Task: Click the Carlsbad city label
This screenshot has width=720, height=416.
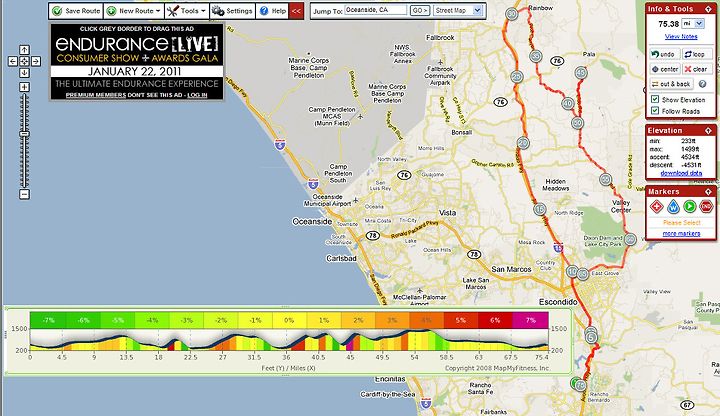Action: pyautogui.click(x=341, y=259)
